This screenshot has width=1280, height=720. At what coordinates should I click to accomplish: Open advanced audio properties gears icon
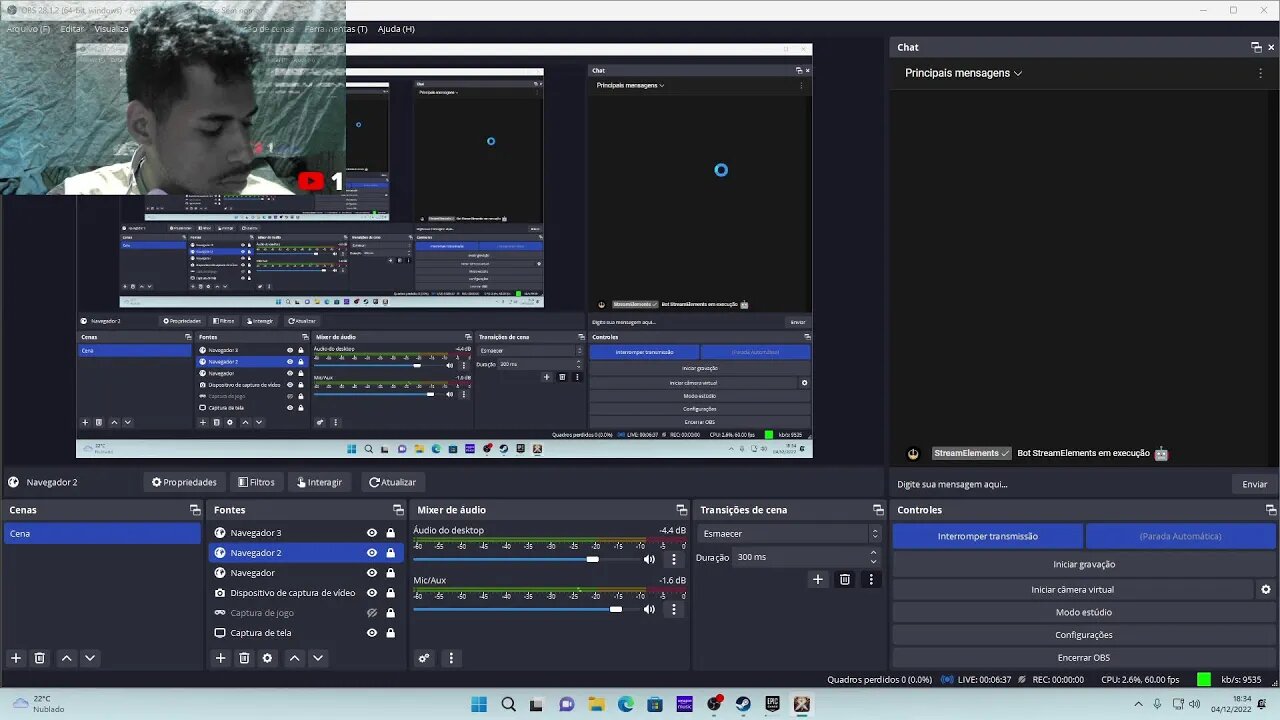(424, 658)
